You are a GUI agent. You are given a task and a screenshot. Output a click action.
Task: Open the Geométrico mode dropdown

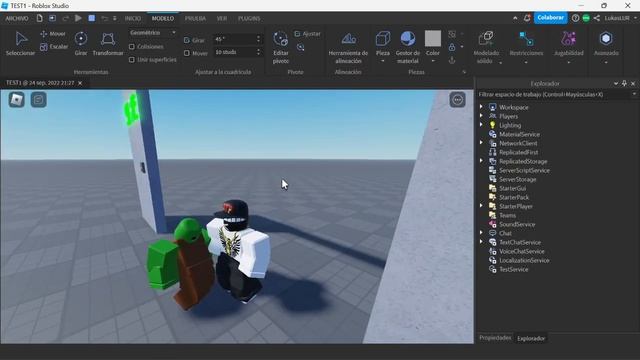point(153,33)
